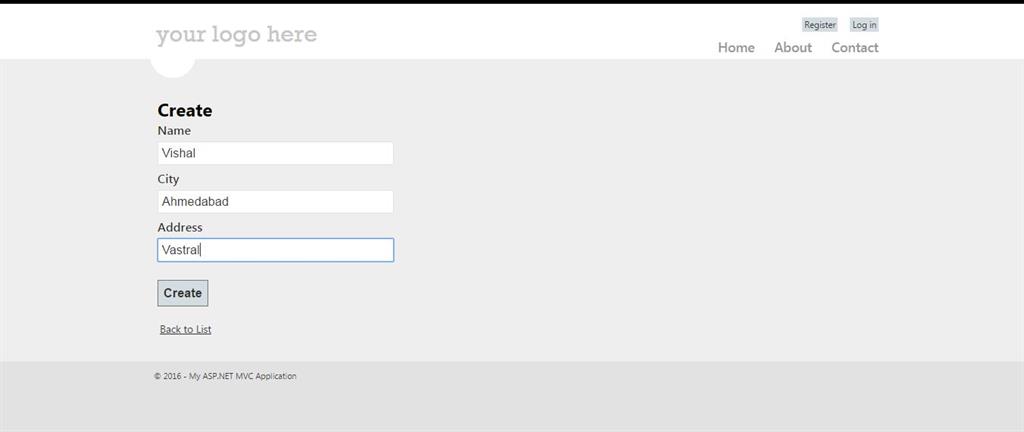Screen dimensions: 1024x432
Task: Follow the Back to List link
Action: tap(186, 329)
